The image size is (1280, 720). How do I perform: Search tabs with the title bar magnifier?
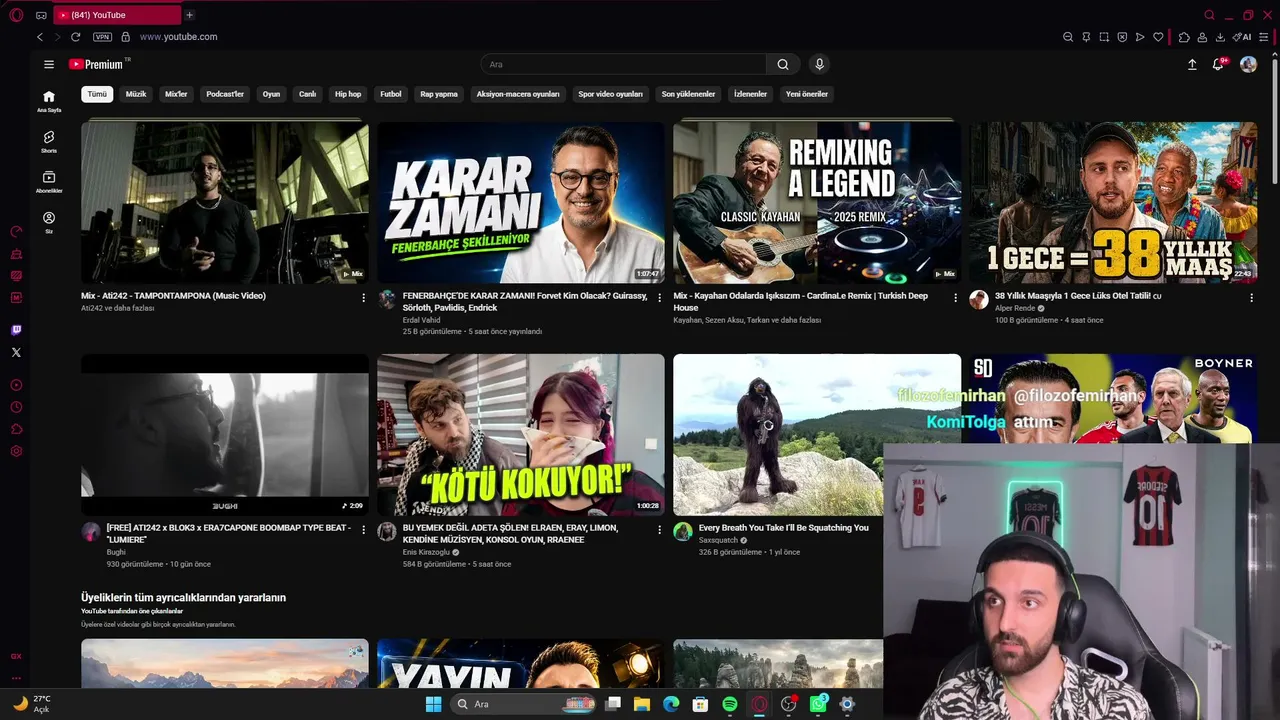(1209, 15)
